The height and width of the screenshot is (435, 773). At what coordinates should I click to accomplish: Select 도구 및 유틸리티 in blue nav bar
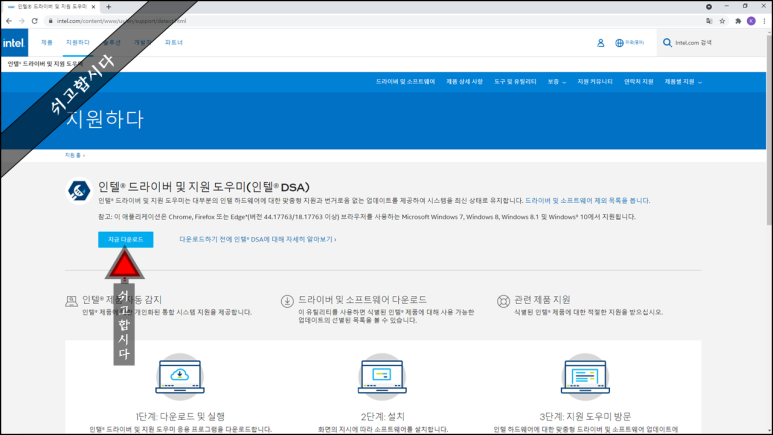click(x=515, y=82)
